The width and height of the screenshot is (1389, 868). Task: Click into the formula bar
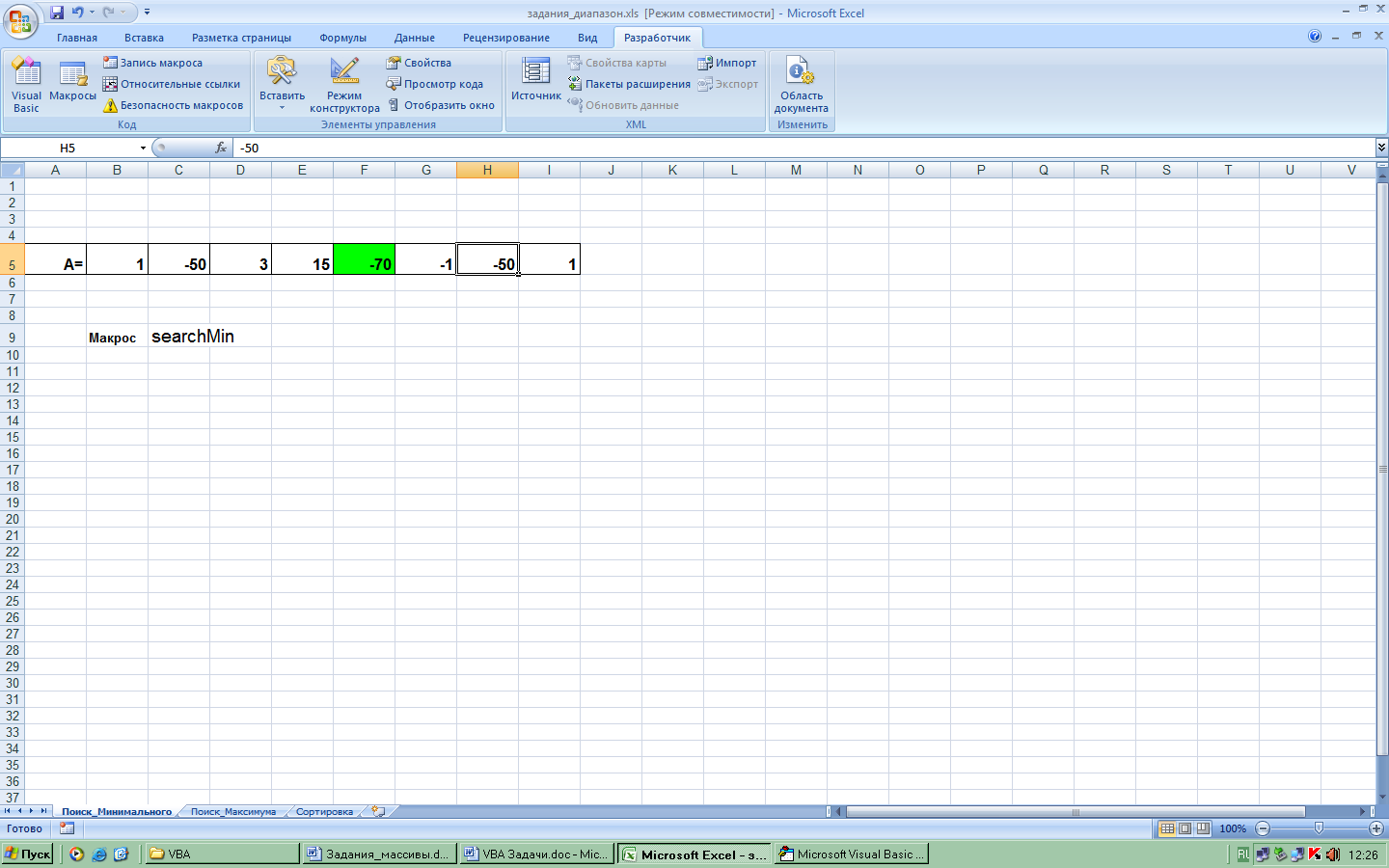[x=804, y=148]
